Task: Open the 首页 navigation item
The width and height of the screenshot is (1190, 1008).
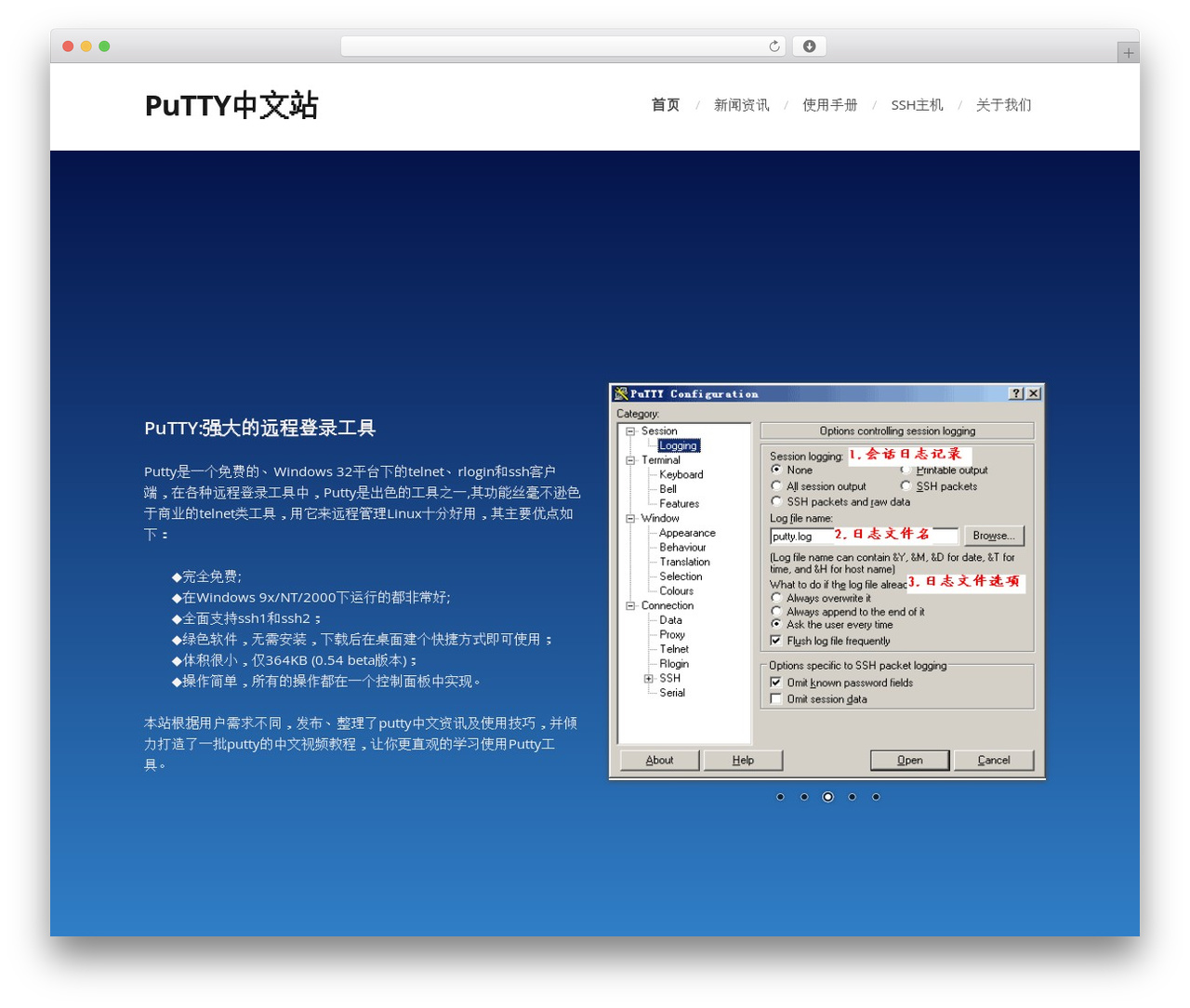Action: click(666, 105)
